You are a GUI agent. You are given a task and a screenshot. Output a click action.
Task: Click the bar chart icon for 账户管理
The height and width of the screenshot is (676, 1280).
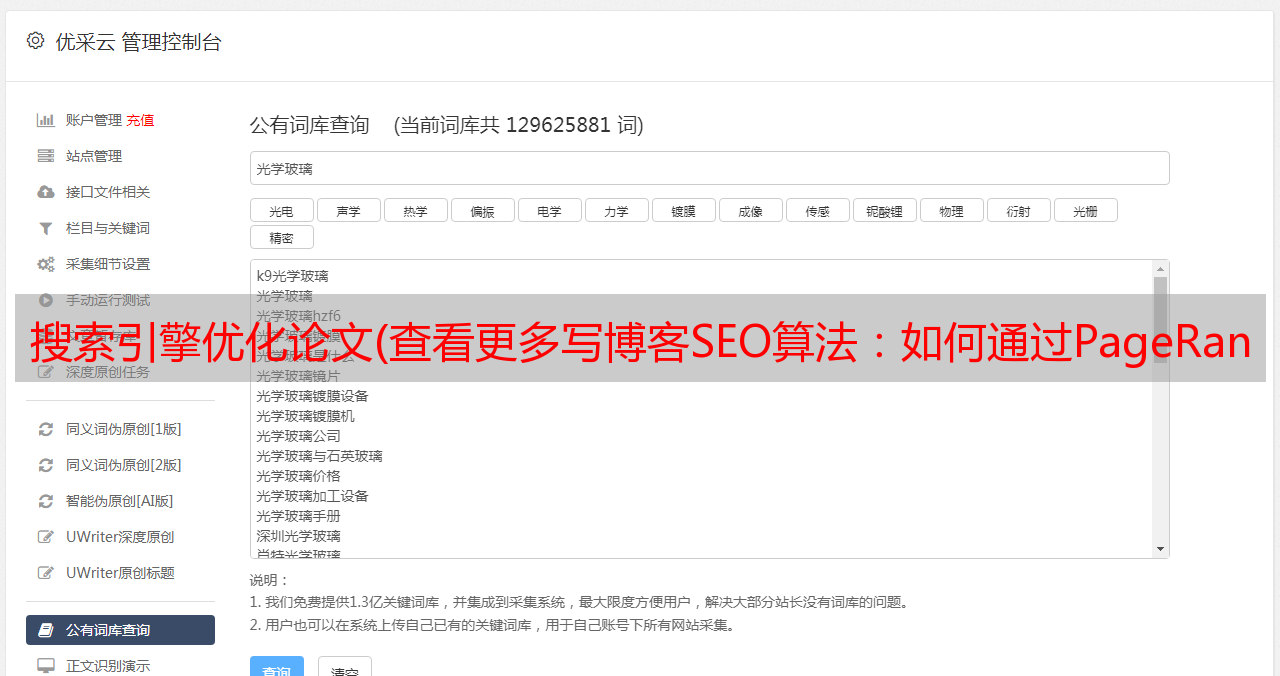click(x=45, y=120)
